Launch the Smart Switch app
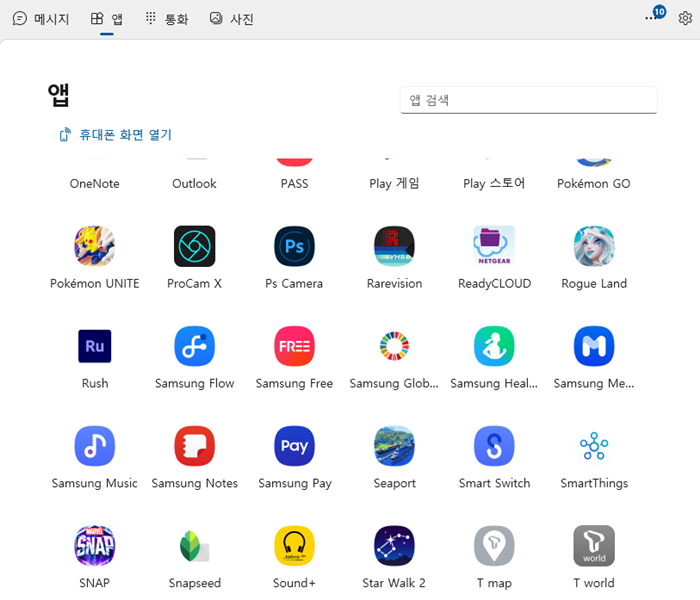 tap(494, 446)
